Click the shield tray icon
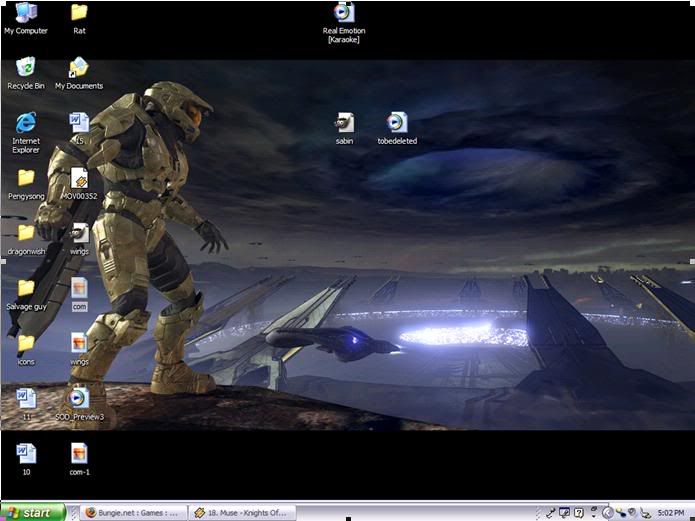The image size is (695, 521). [633, 513]
